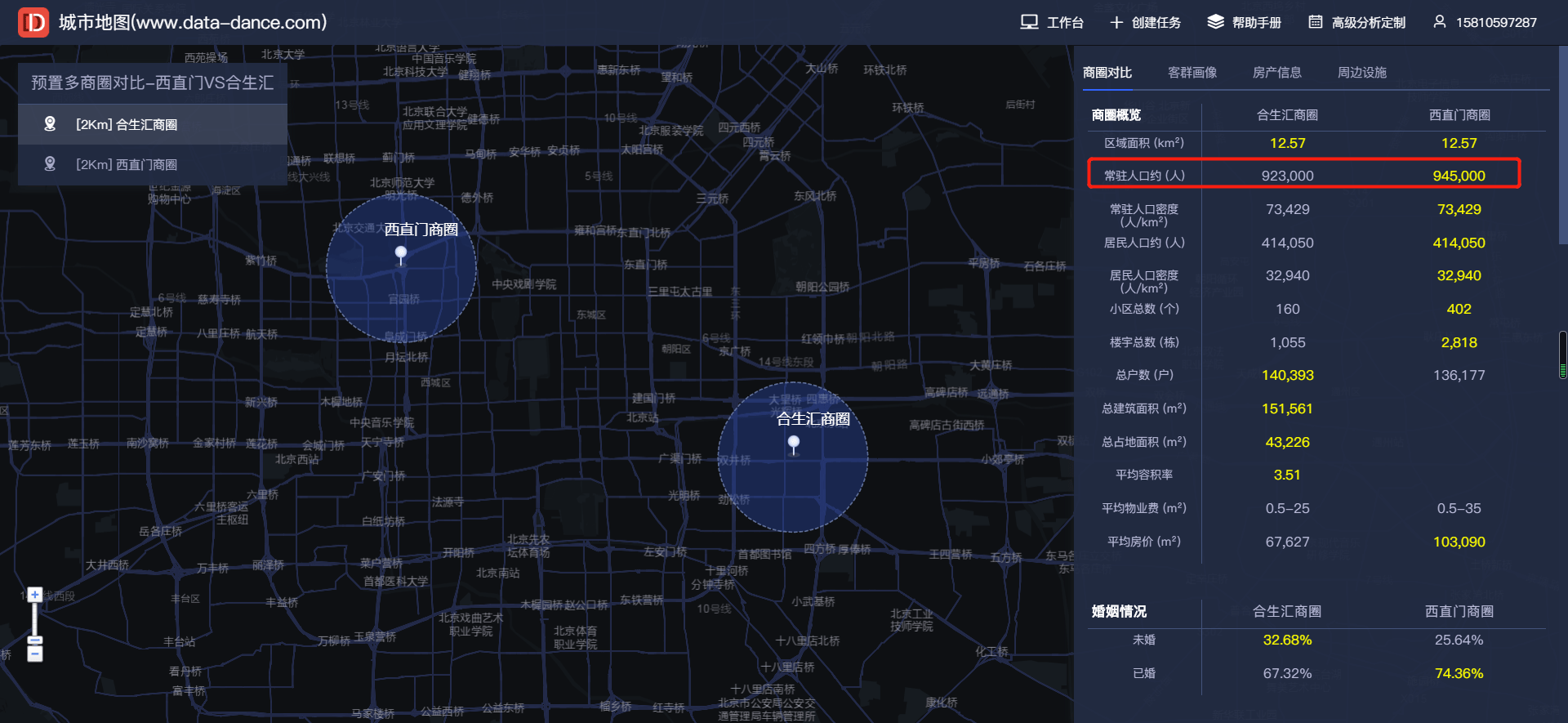Screen dimensions: 1568x723
Task: Select the [2Km] 西直门商圈 list row
Action: pyautogui.click(x=153, y=164)
